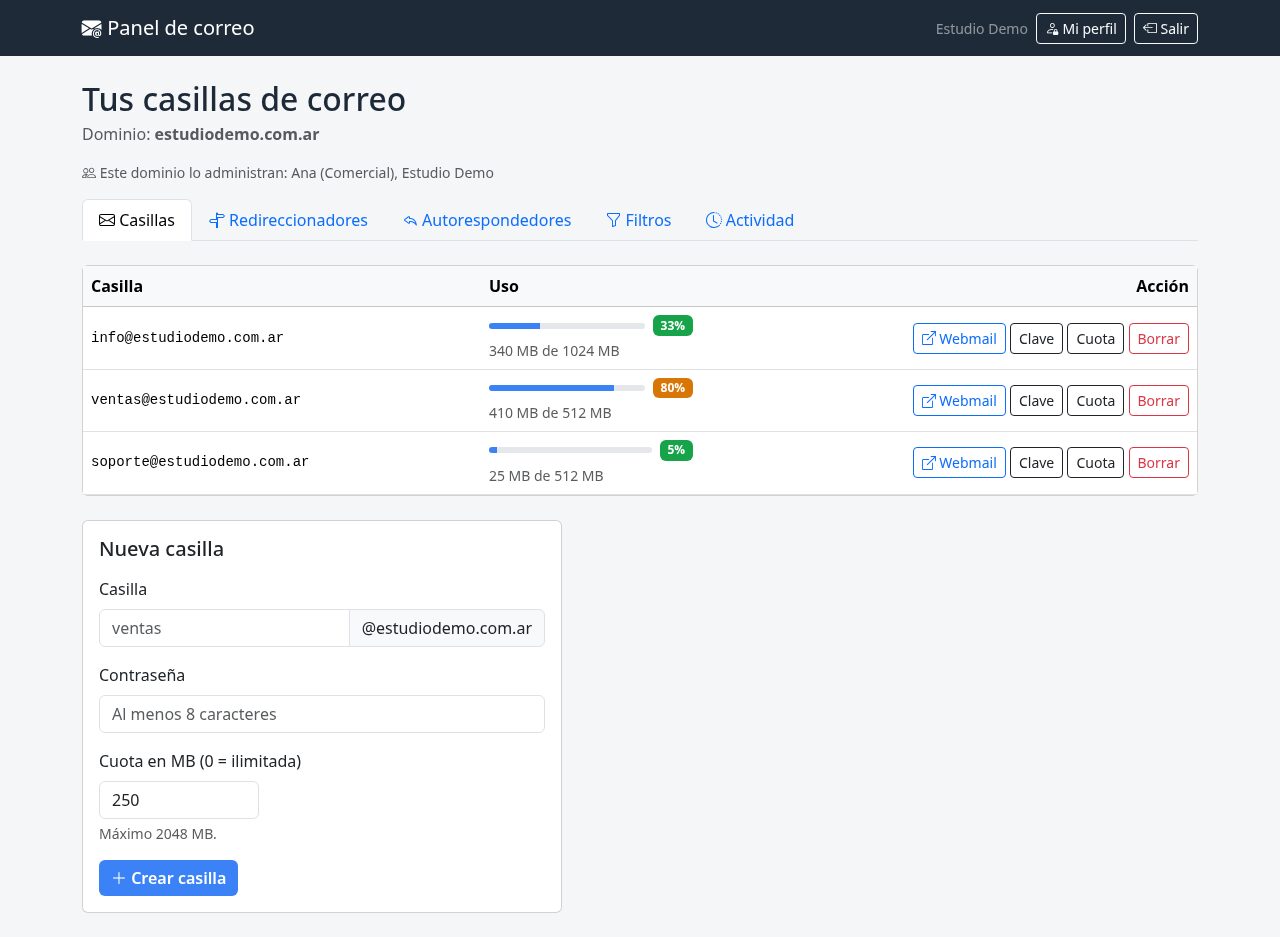Change Clave for soporte@estudiodemo.com.ar
The height and width of the screenshot is (937, 1280).
(x=1036, y=463)
